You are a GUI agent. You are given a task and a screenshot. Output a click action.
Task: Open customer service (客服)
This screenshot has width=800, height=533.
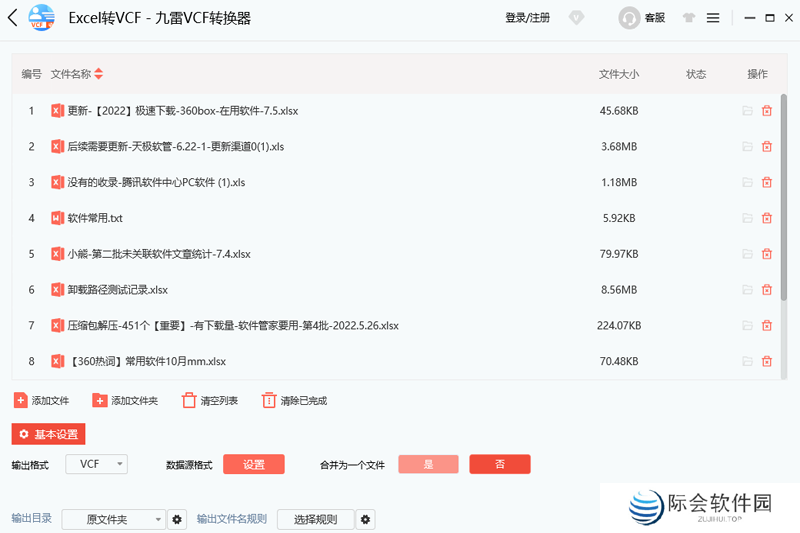[x=642, y=18]
